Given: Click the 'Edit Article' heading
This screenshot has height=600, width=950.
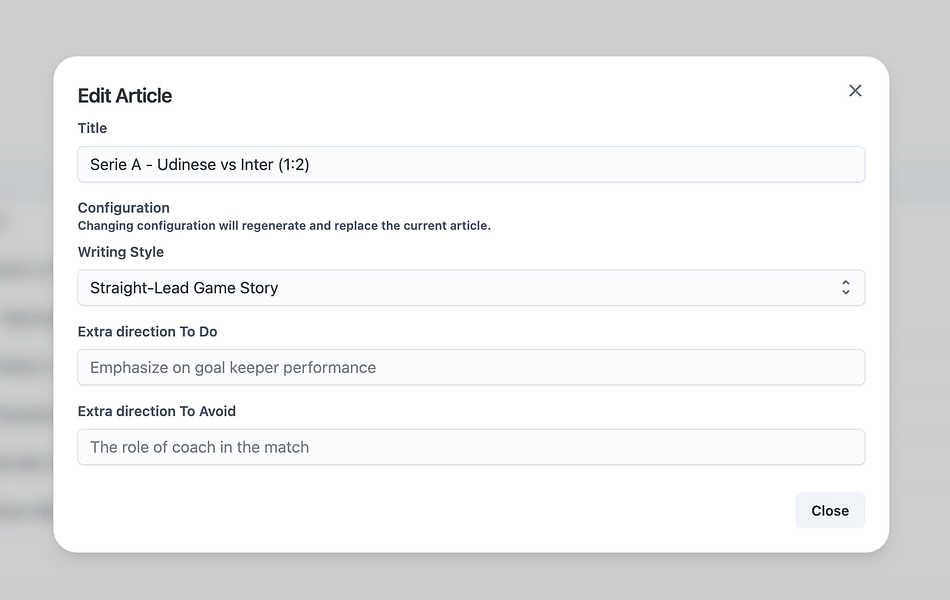Looking at the screenshot, I should 125,96.
